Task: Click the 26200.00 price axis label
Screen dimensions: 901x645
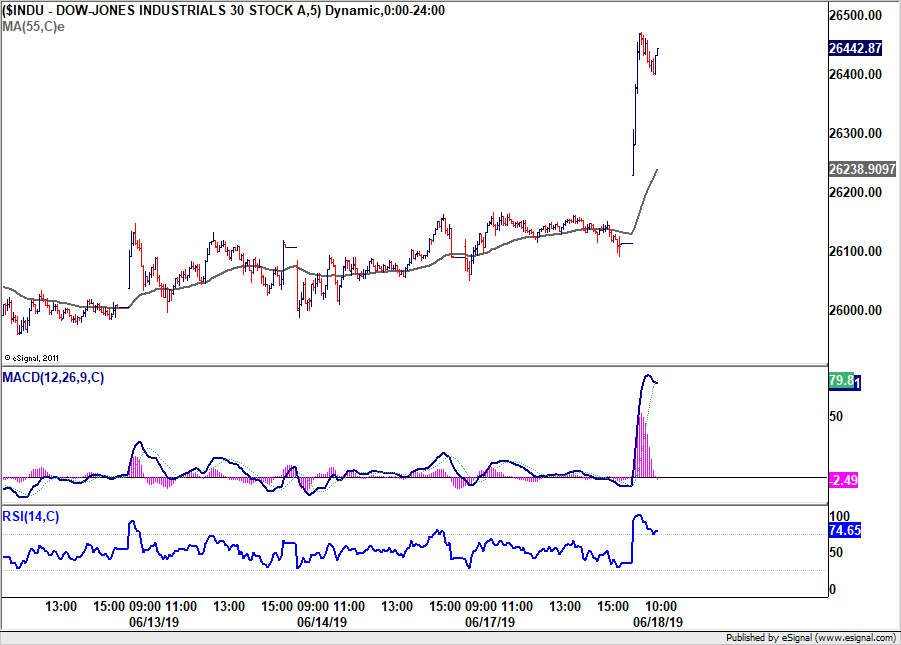Action: (x=855, y=192)
